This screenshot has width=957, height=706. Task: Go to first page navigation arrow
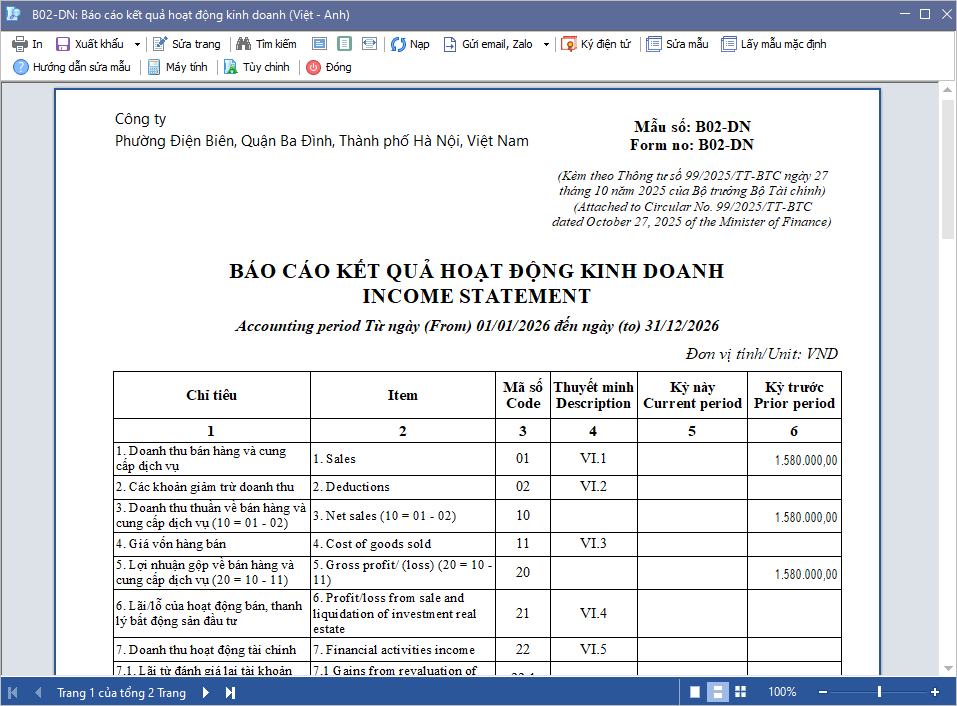[13, 693]
